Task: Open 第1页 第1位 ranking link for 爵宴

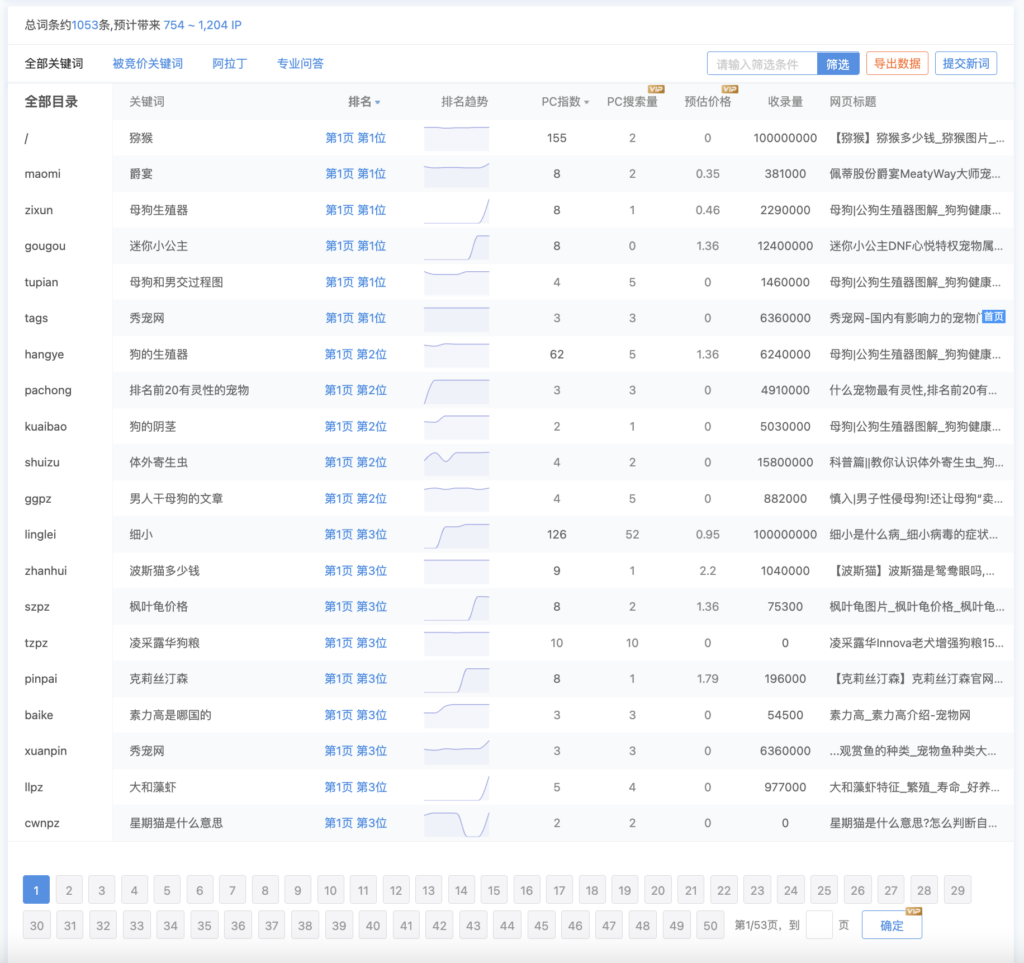Action: click(x=355, y=174)
